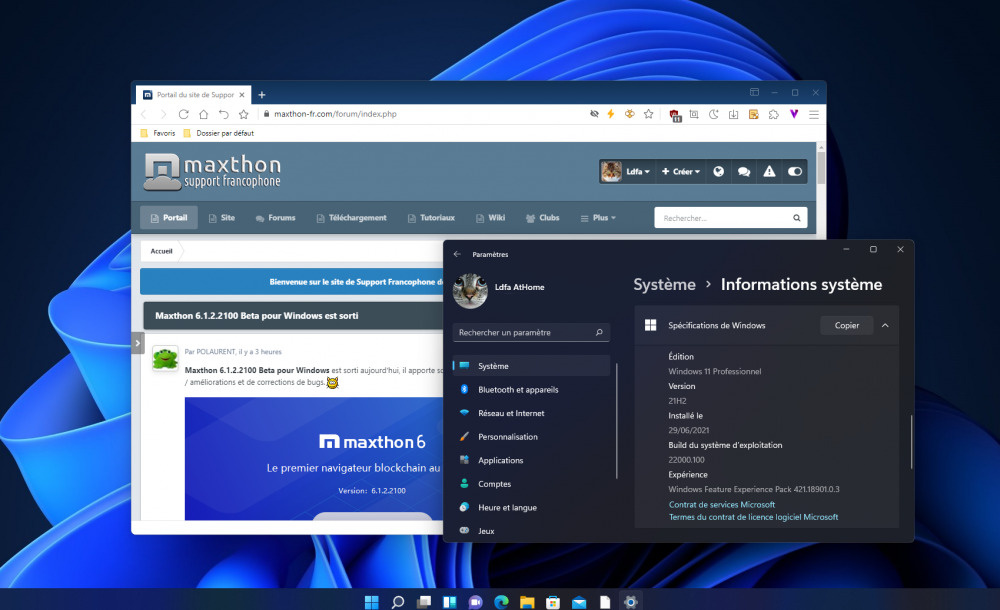The image size is (1000, 610).
Task: Toggle the forum theme switch
Action: [x=795, y=172]
